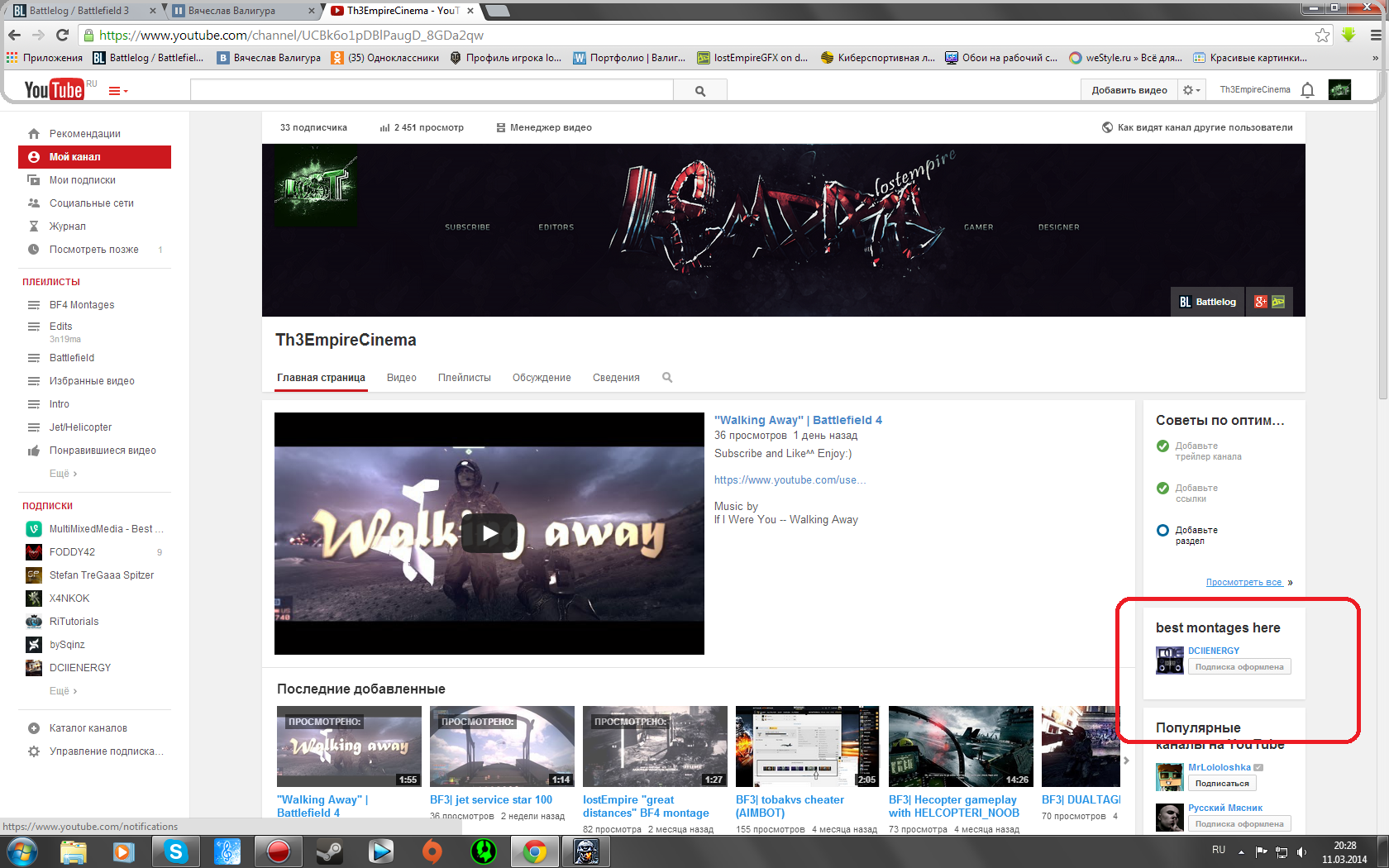Screen dimensions: 1389x868
Task: Toggle subscription to Русский Мясник
Action: [x=1239, y=823]
